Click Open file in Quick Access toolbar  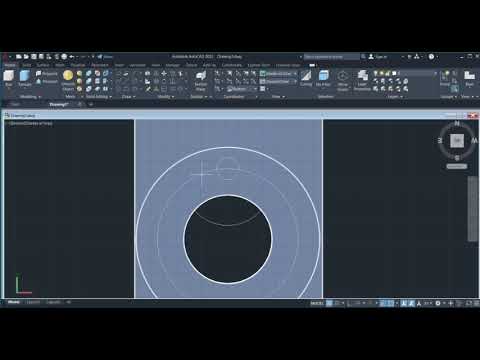[26, 57]
